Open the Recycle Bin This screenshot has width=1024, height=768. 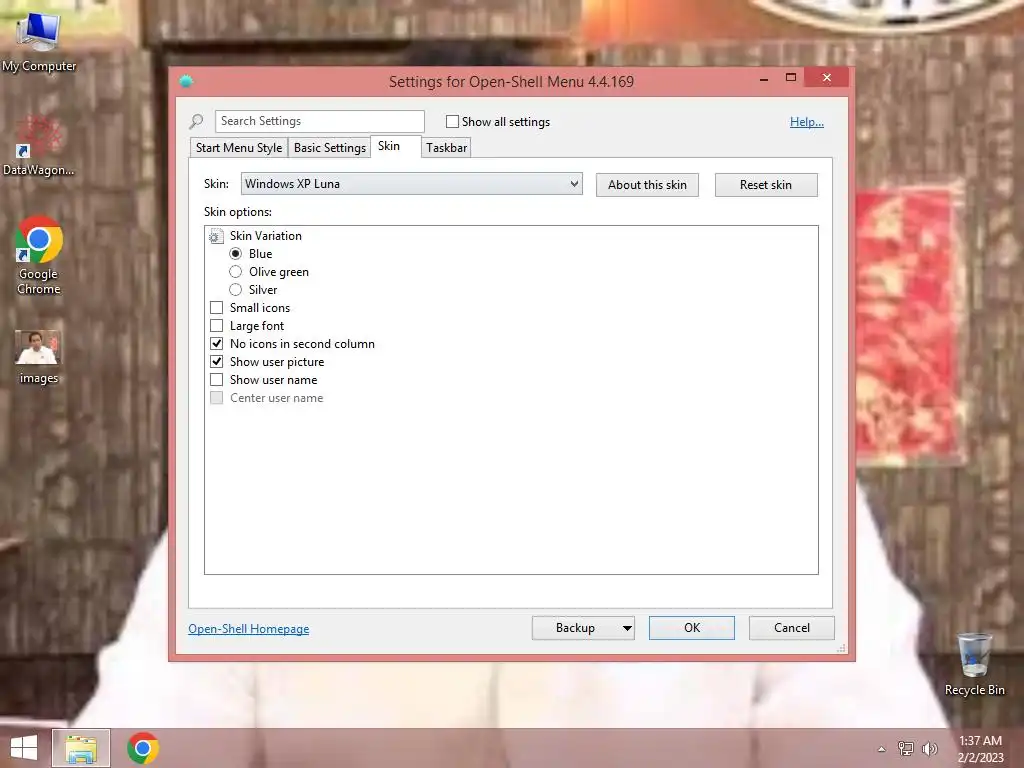(974, 664)
